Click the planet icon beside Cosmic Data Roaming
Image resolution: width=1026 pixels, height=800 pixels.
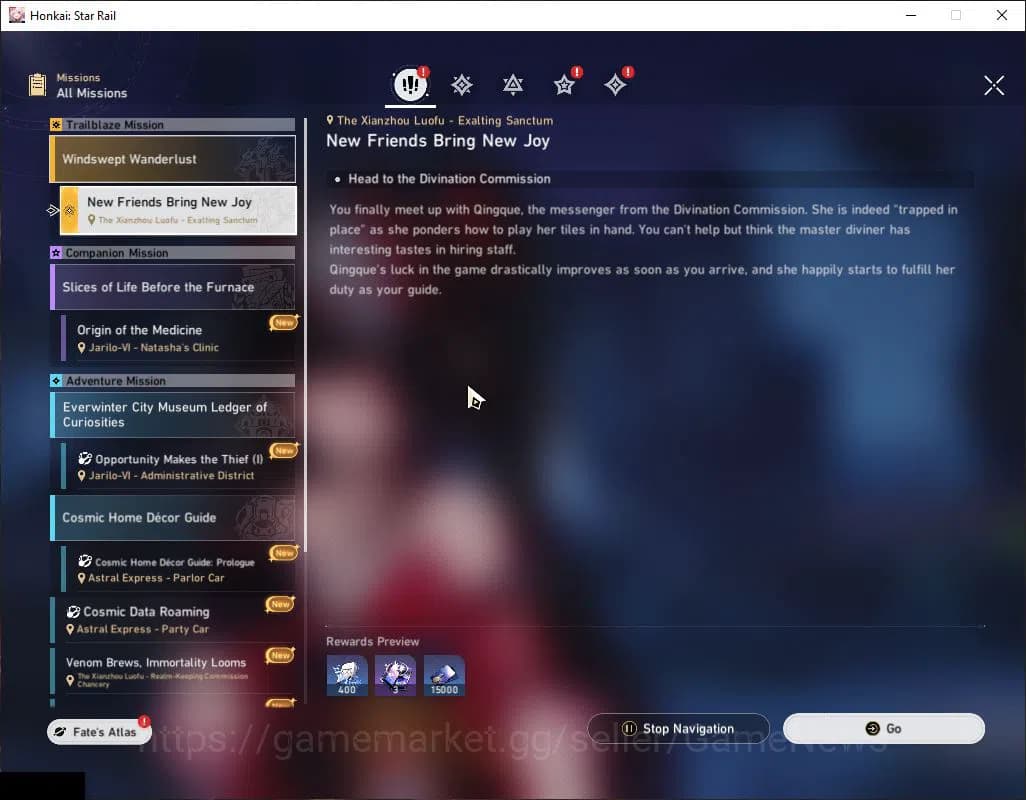(x=73, y=612)
